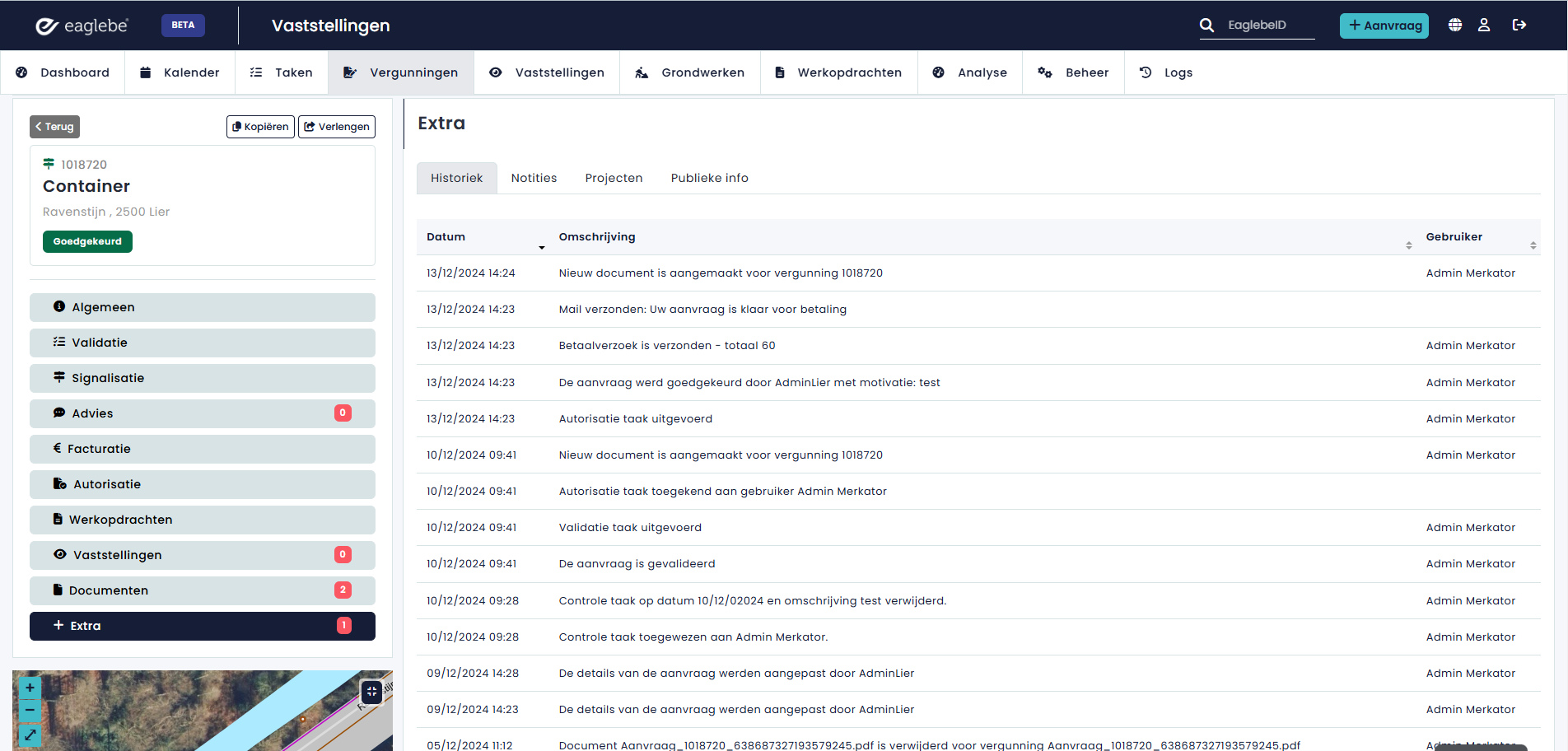Image resolution: width=1568 pixels, height=751 pixels.
Task: Click the Werkopdrachten document icon in navbar
Action: point(780,72)
